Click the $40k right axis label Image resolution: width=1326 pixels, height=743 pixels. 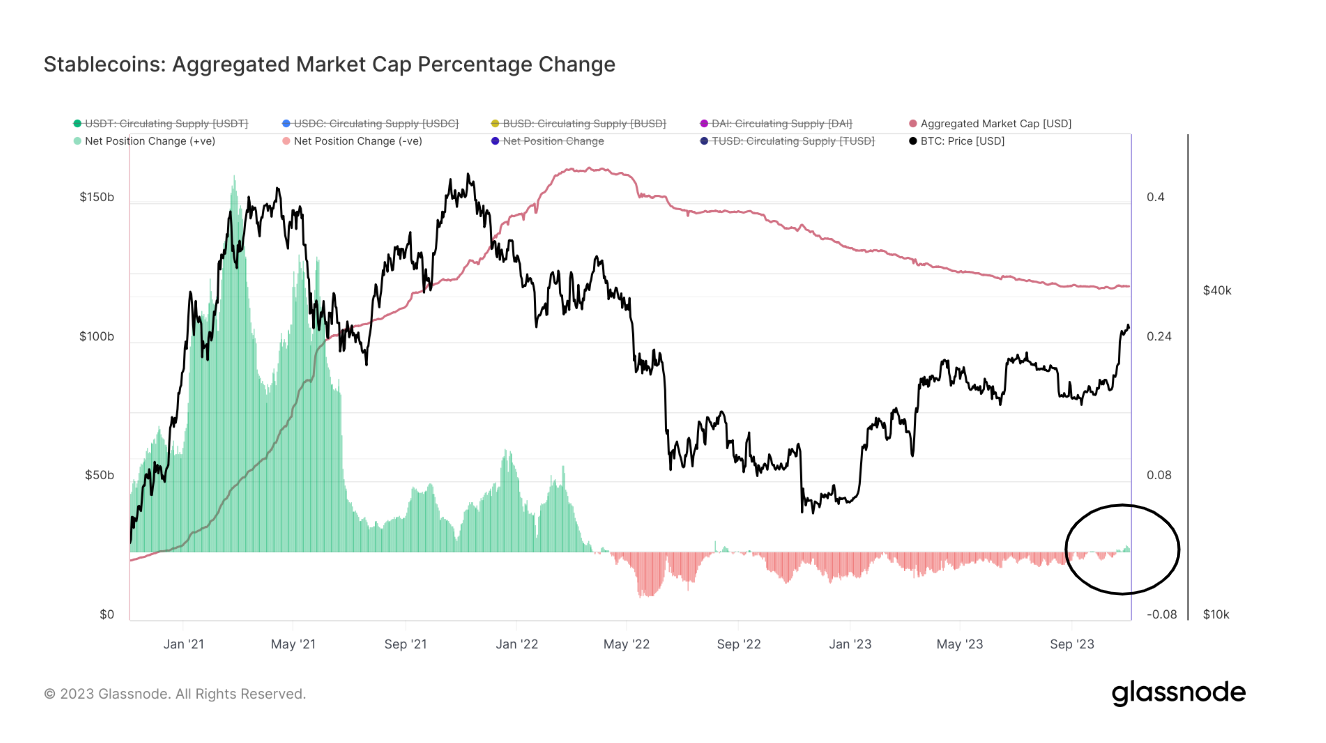1217,291
